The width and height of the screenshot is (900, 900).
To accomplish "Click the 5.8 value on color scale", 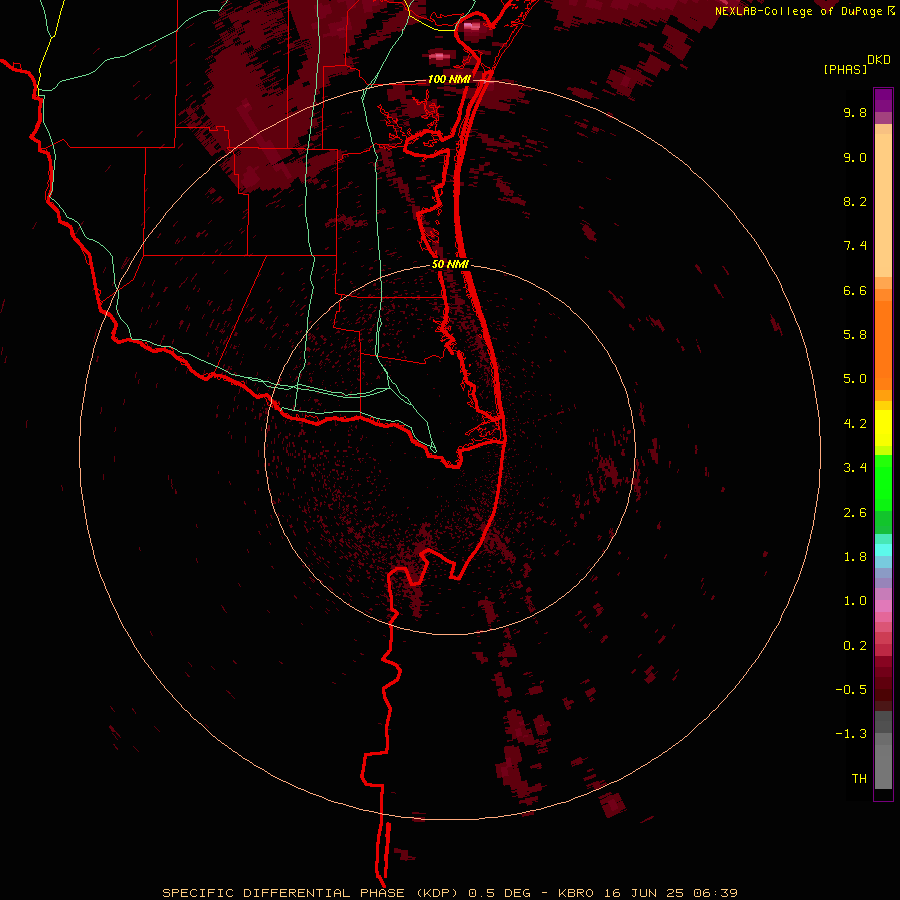I will coord(855,335).
